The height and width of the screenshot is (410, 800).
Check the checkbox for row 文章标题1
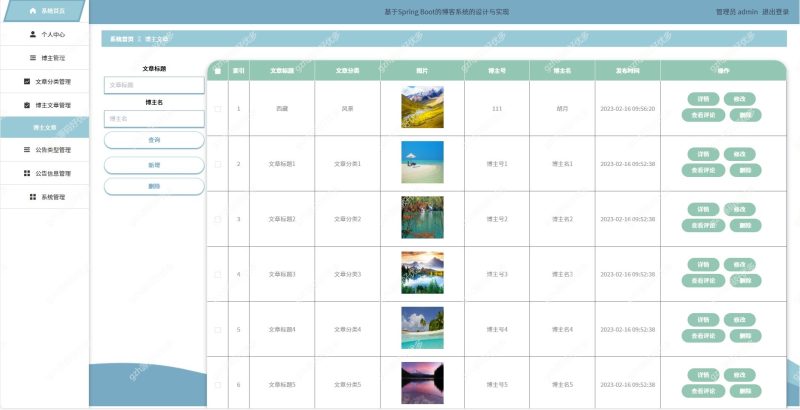pos(218,164)
